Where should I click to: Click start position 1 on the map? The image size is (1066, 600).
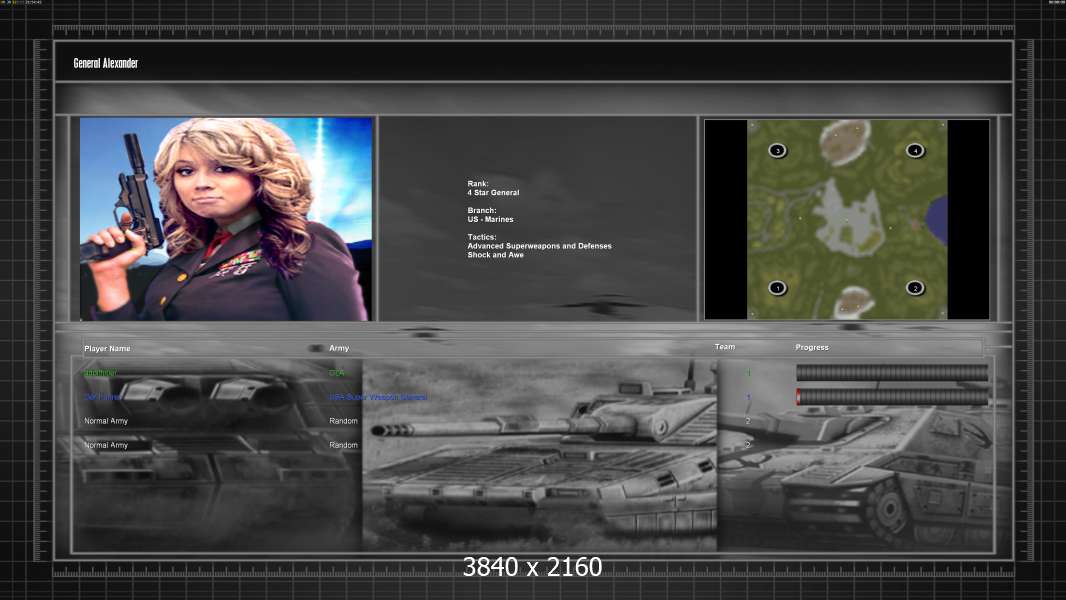pyautogui.click(x=778, y=288)
